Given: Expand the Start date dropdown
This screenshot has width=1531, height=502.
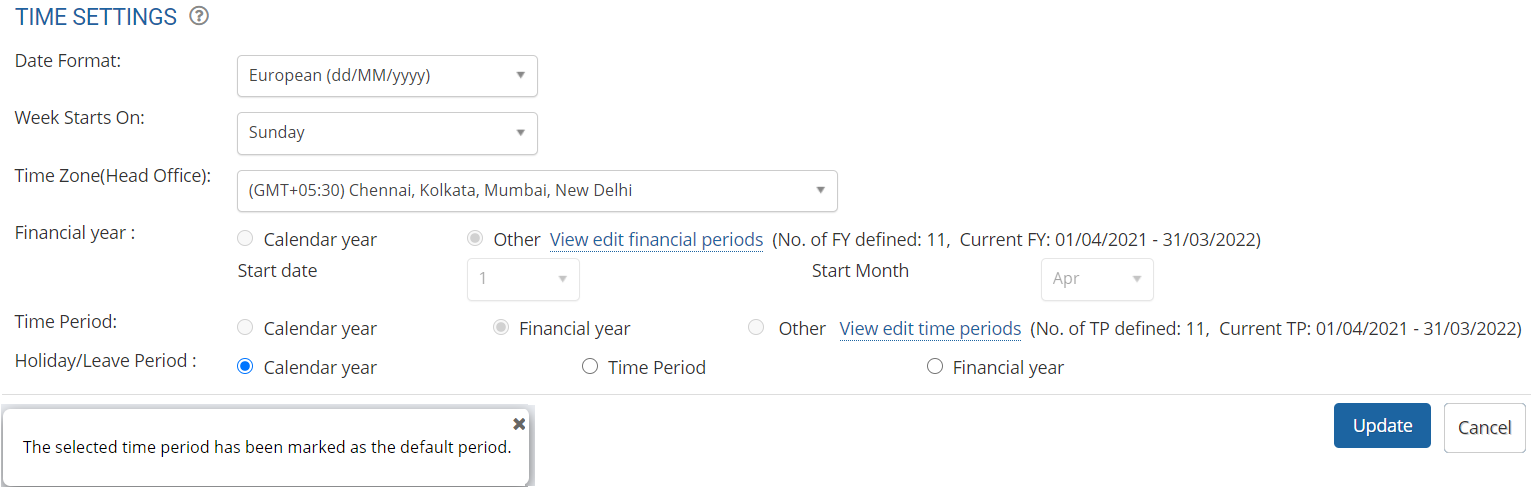Looking at the screenshot, I should (523, 279).
